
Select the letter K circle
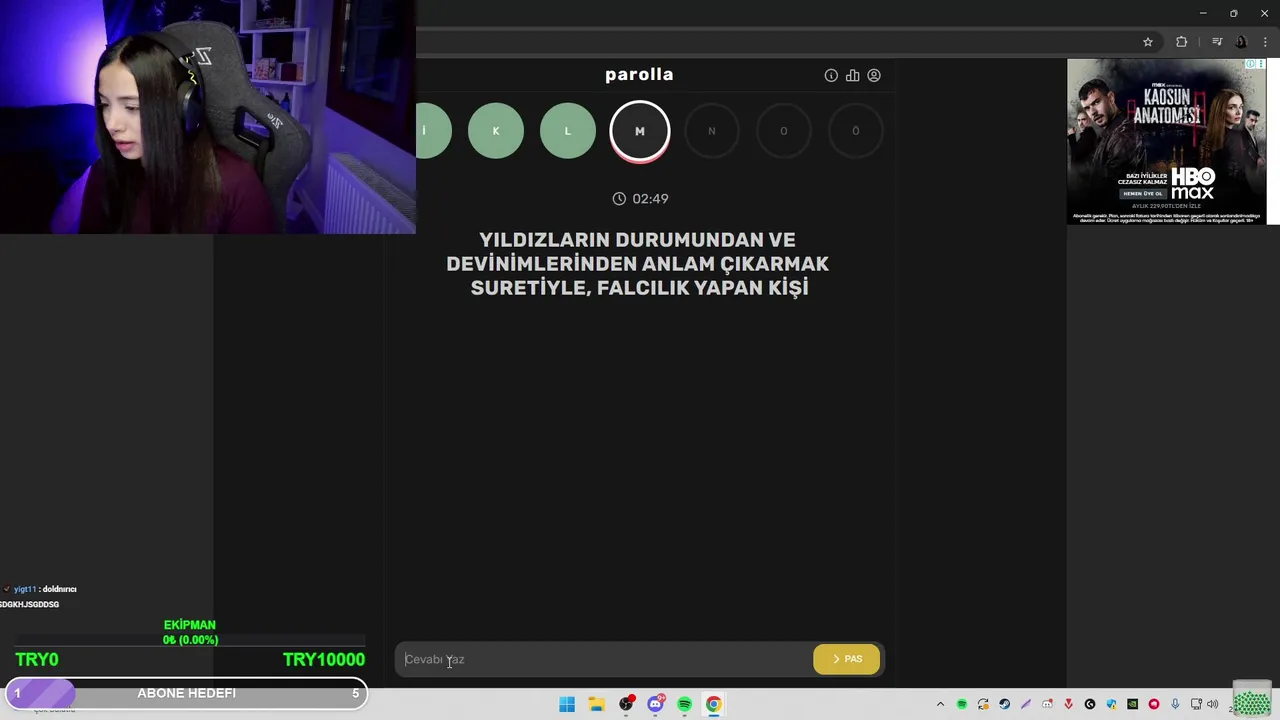point(496,131)
